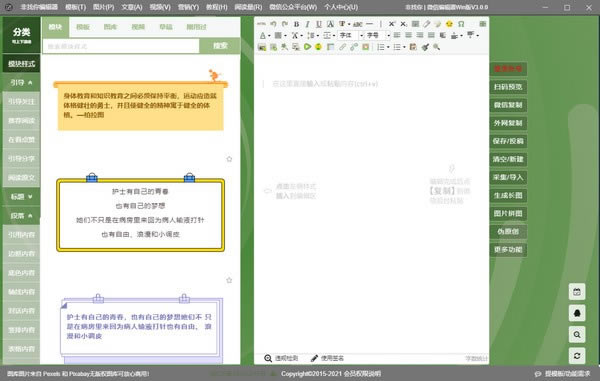600x381 pixels.
Task: Click the search icon on right side
Action: click(x=577, y=335)
